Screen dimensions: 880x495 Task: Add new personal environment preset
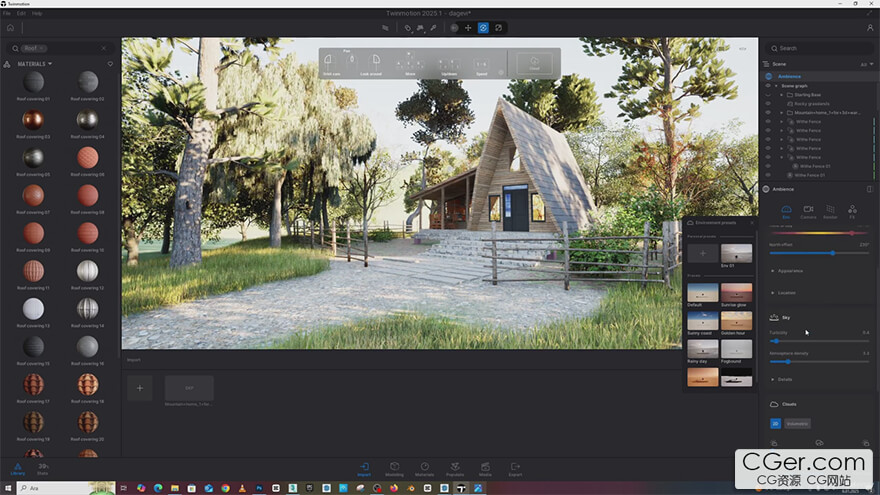click(x=703, y=254)
